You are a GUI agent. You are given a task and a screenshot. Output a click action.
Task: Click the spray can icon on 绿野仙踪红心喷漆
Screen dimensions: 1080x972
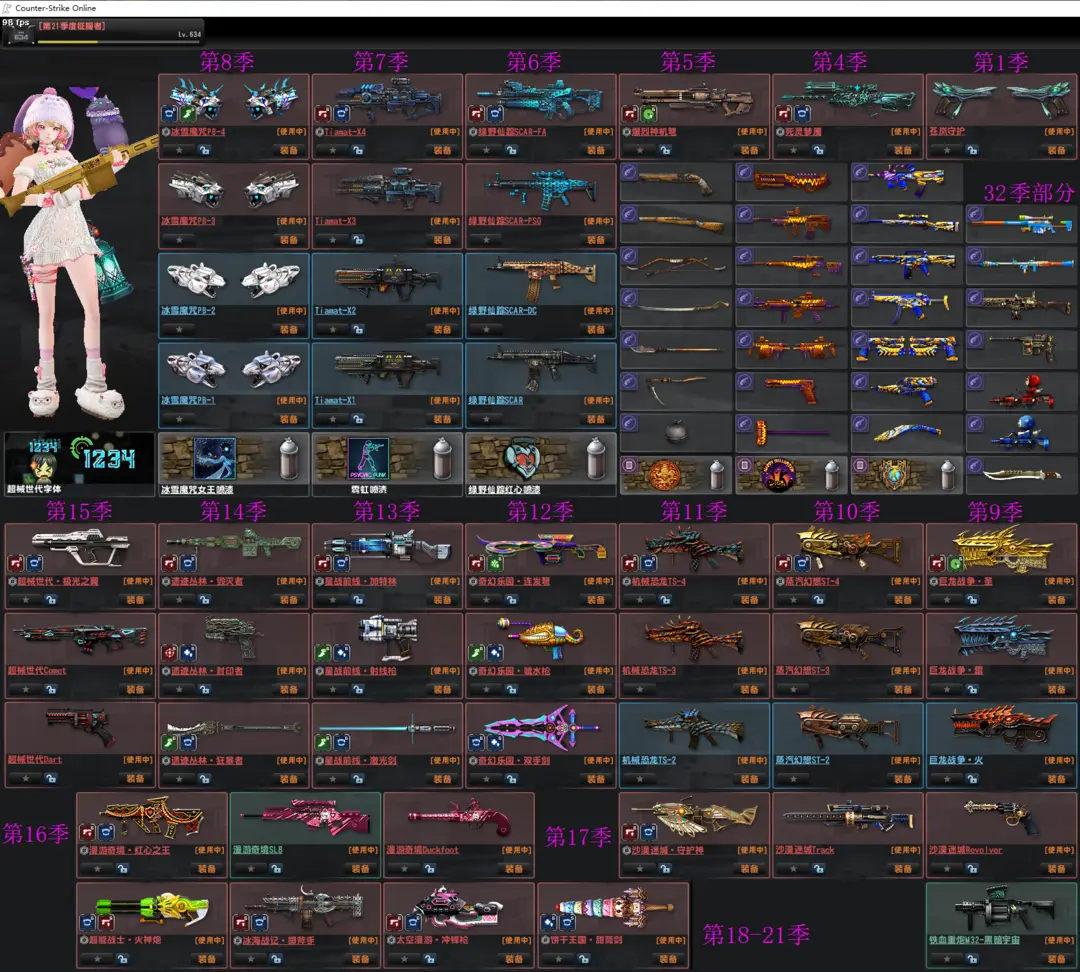596,458
